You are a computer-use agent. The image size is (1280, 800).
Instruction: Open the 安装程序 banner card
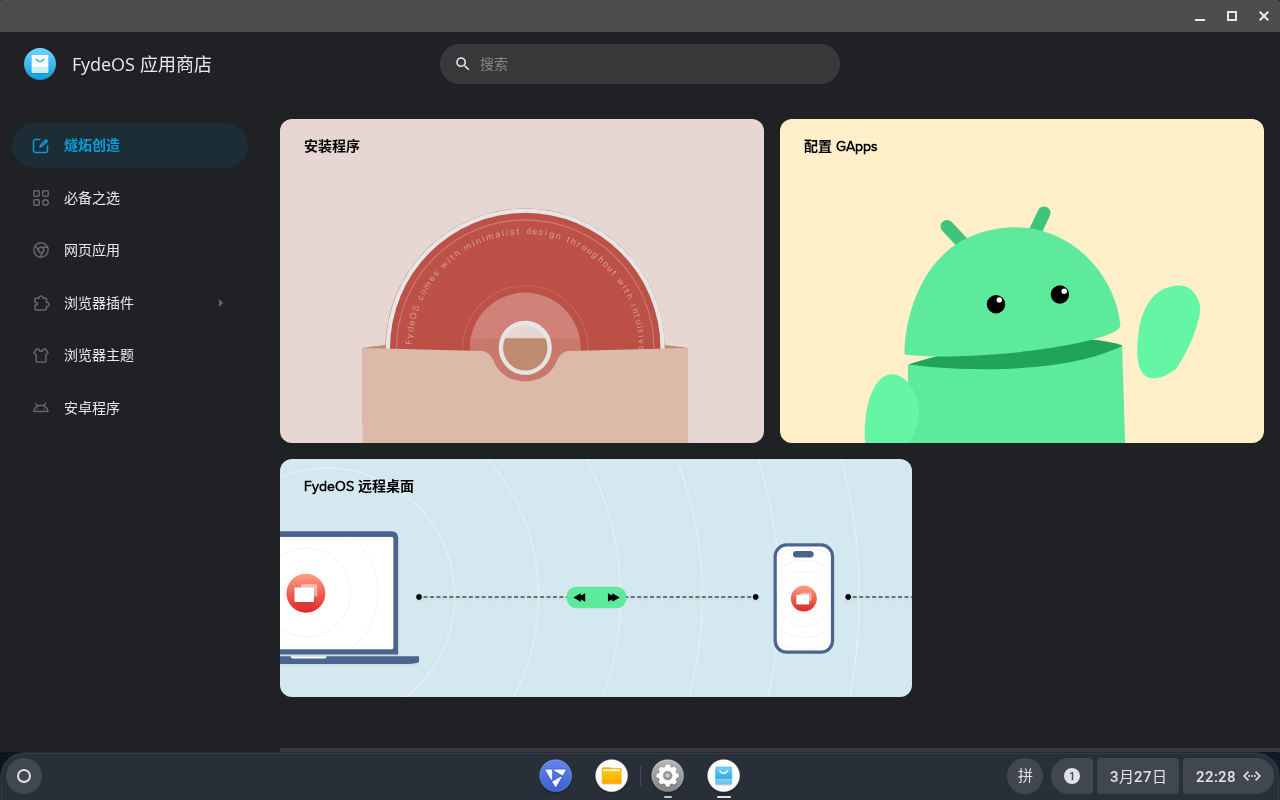tap(522, 281)
